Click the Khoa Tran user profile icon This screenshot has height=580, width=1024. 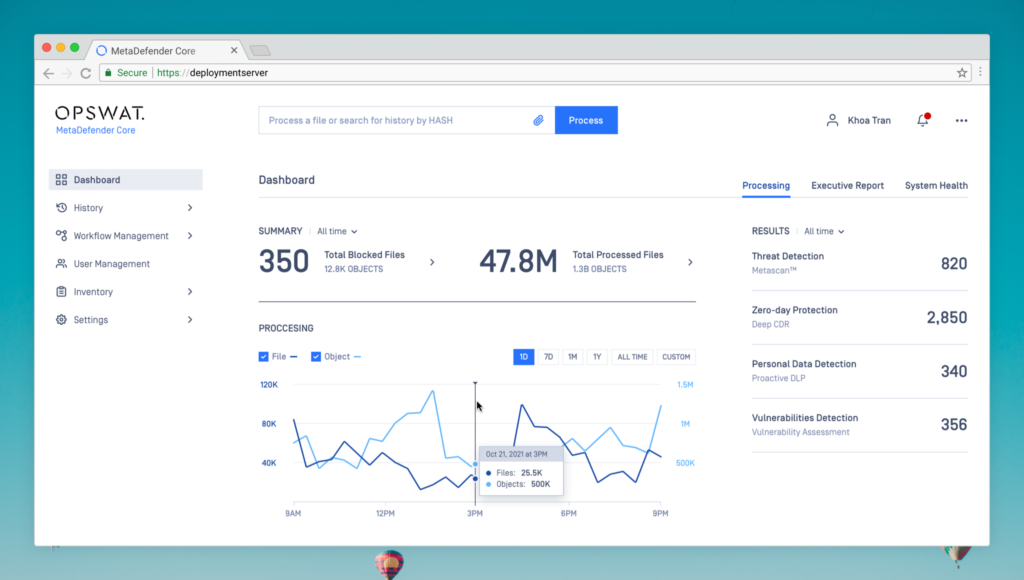tap(832, 120)
